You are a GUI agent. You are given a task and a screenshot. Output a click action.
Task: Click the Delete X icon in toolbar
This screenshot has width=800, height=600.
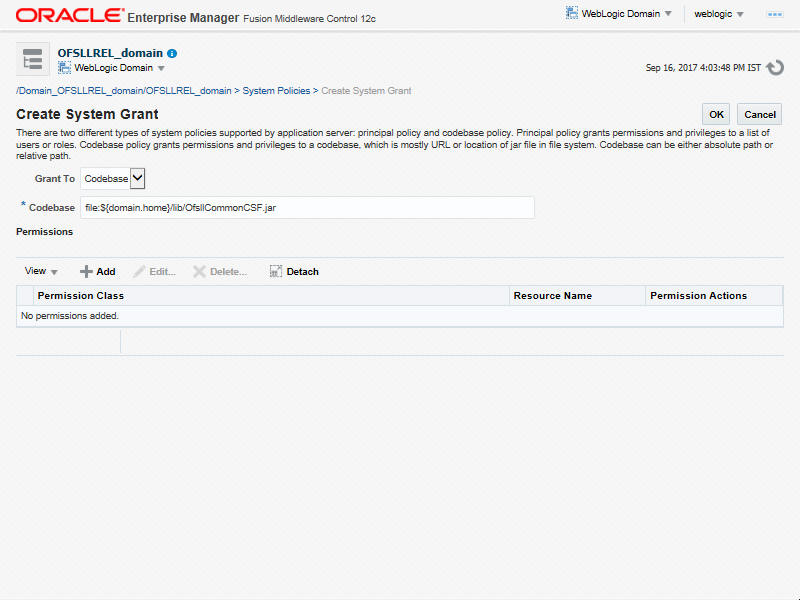pyautogui.click(x=199, y=271)
